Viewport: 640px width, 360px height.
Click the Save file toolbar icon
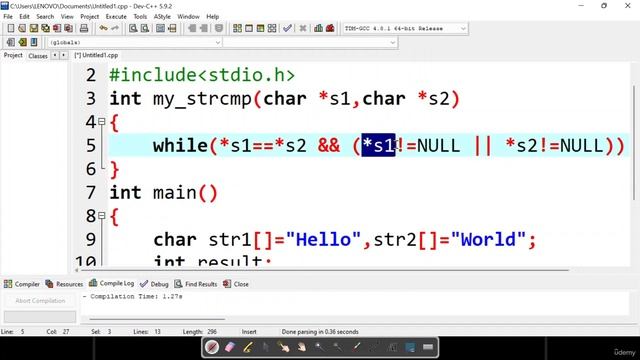(33, 28)
